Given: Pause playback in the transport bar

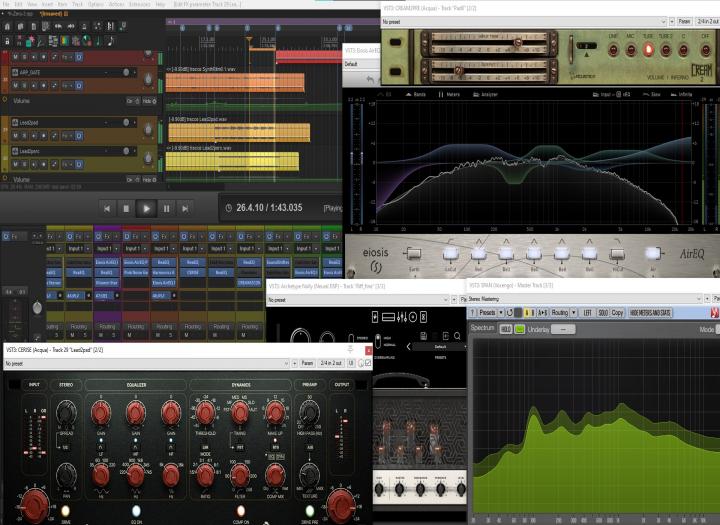Looking at the screenshot, I should (x=166, y=209).
